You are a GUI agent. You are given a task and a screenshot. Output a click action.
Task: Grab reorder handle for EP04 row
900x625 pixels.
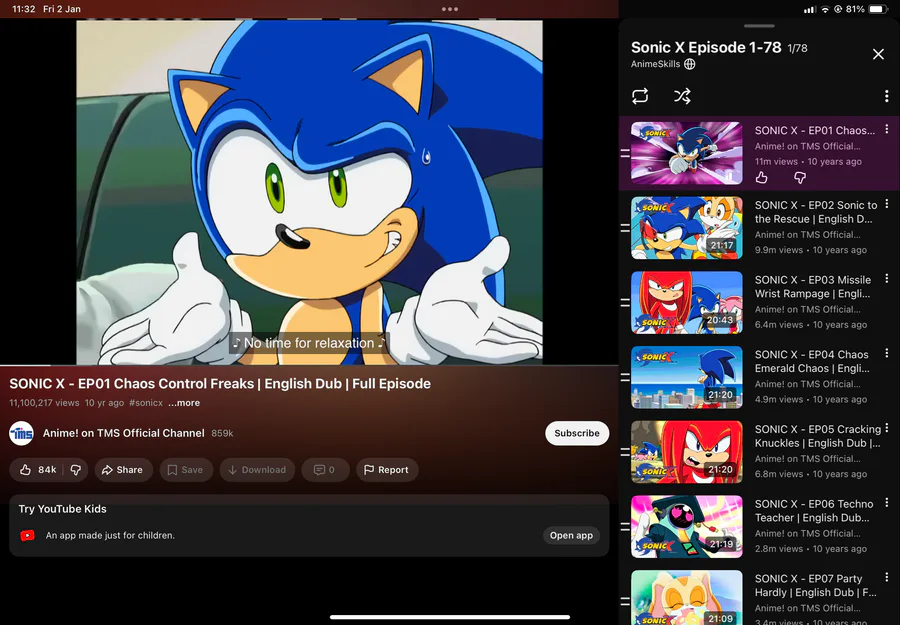point(625,377)
